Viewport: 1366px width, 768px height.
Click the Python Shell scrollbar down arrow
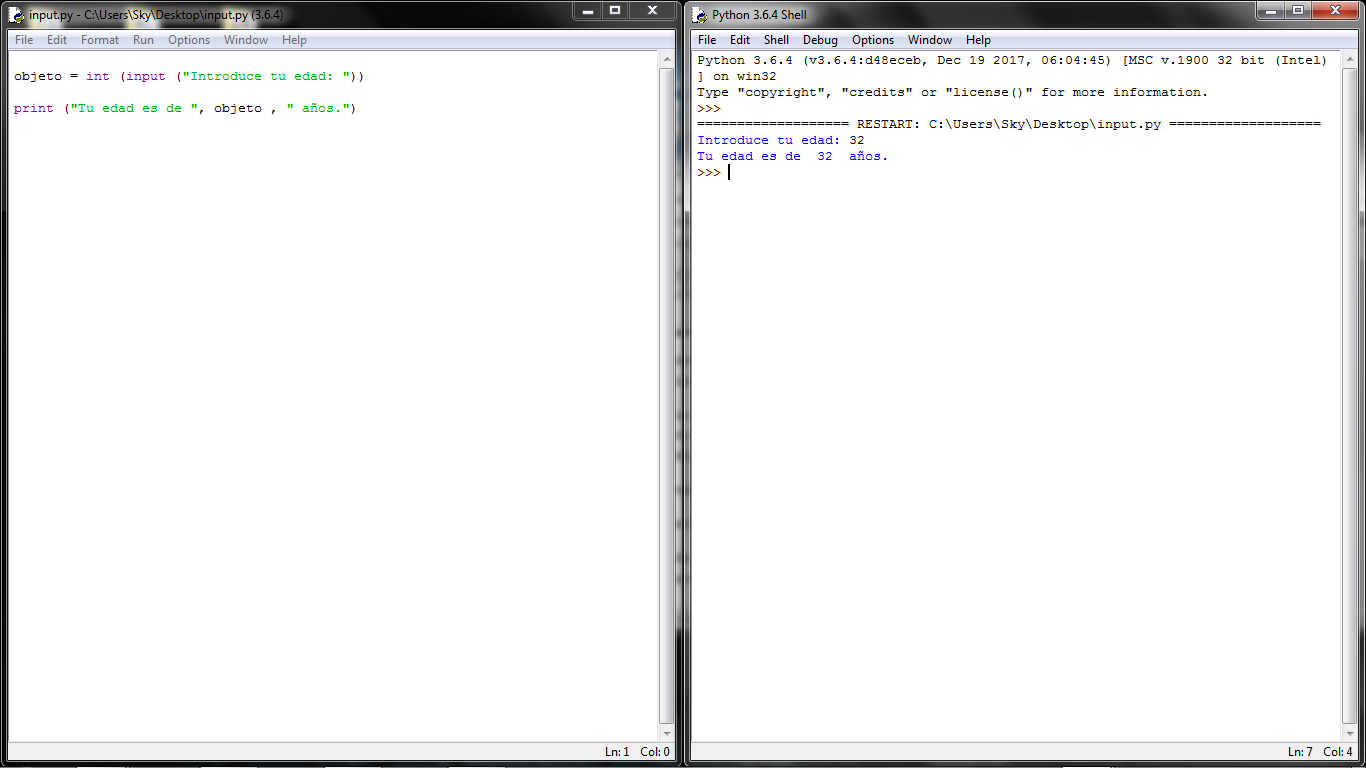click(x=1350, y=733)
